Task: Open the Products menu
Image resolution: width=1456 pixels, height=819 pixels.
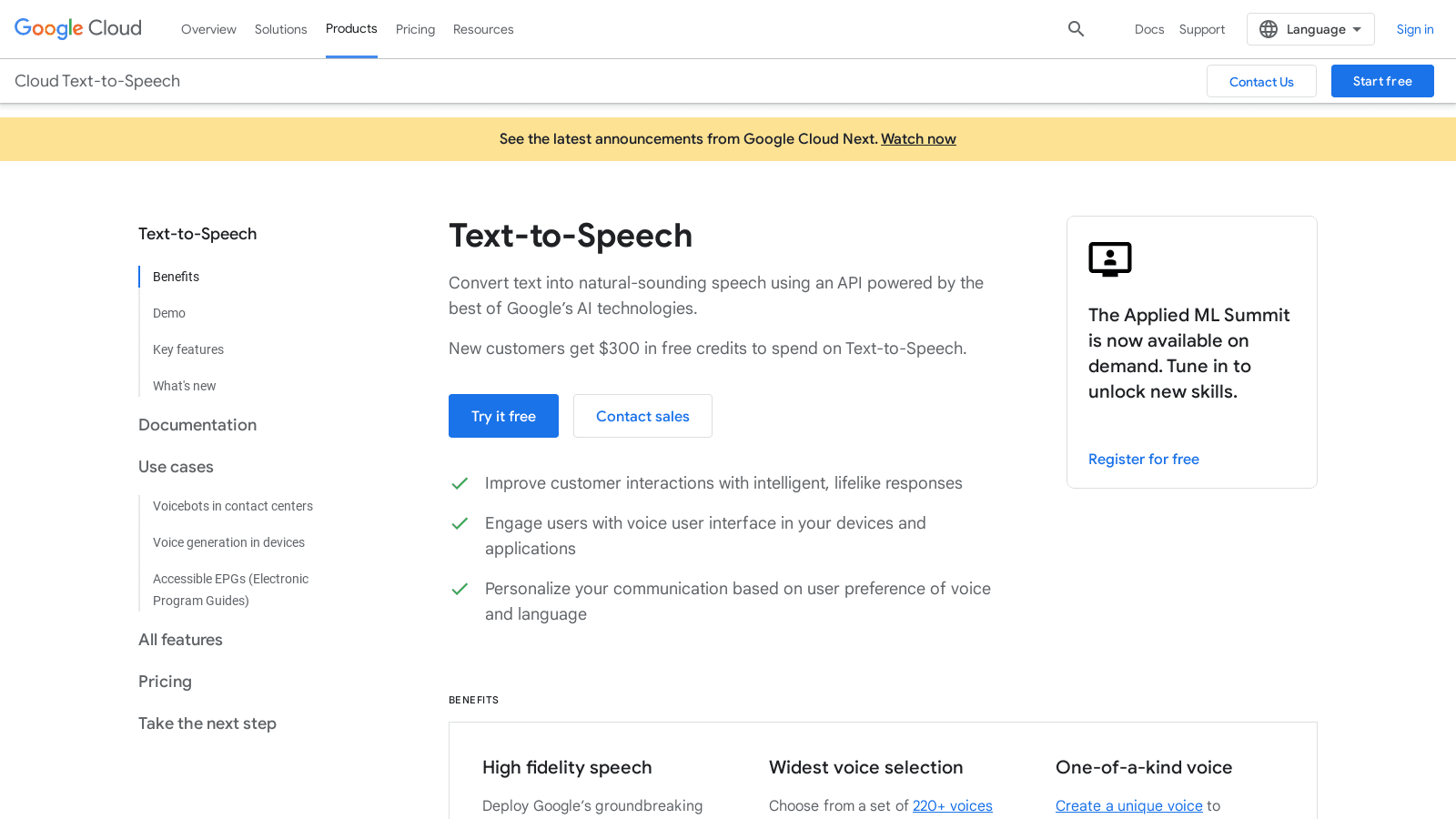Action: pos(351,29)
